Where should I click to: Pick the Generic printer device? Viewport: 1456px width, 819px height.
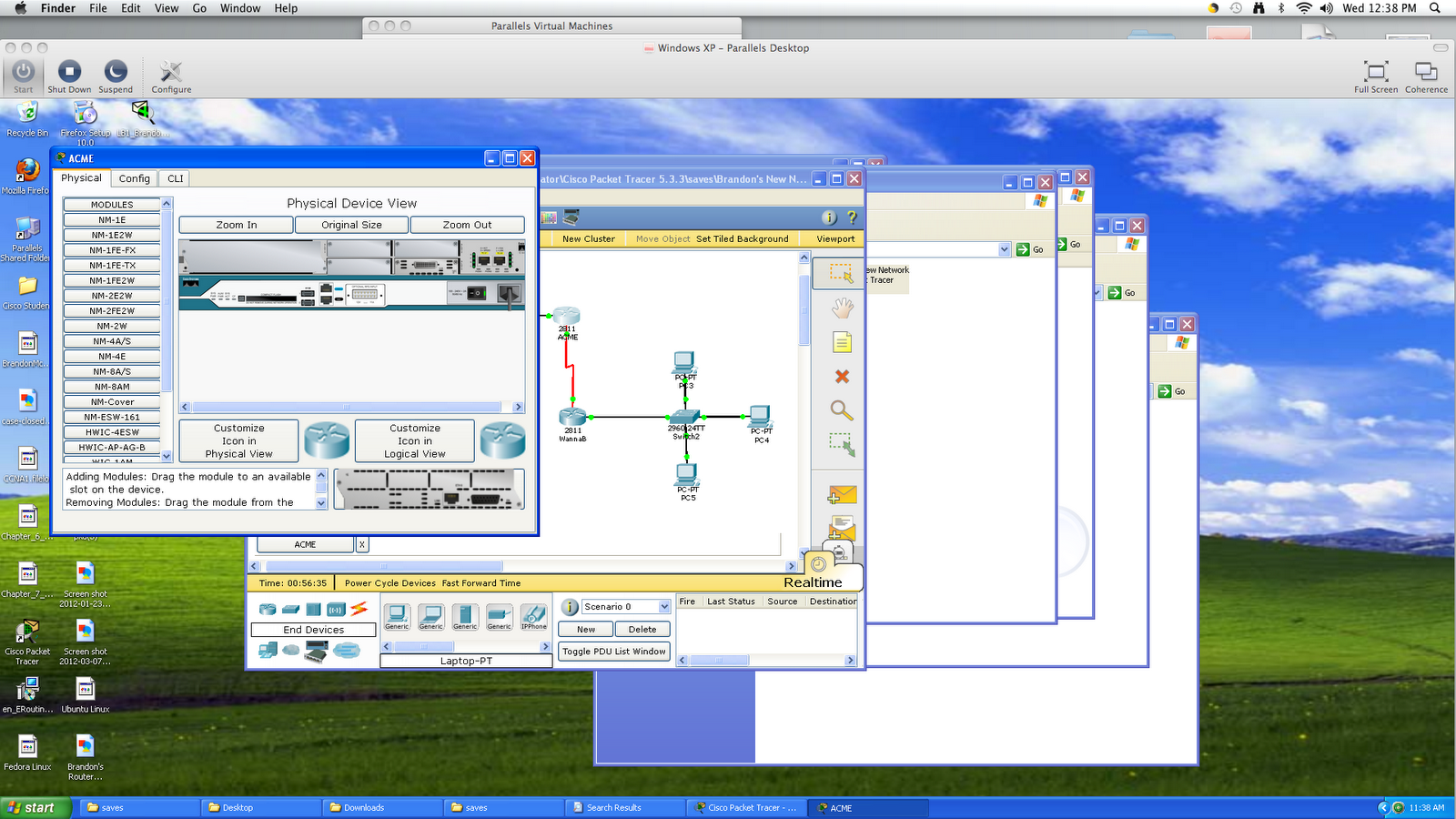[x=500, y=617]
